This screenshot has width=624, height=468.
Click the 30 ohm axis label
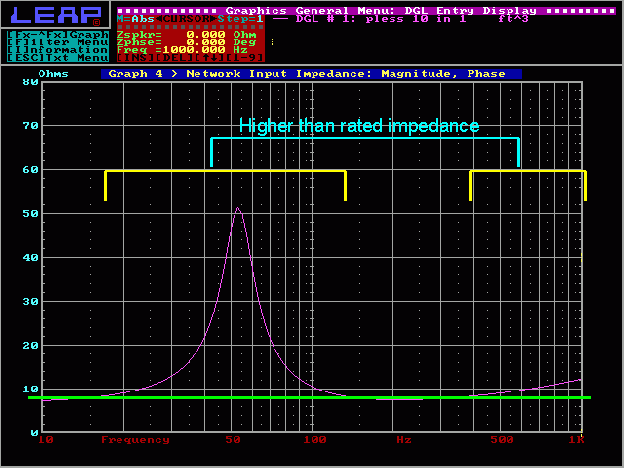[x=31, y=302]
